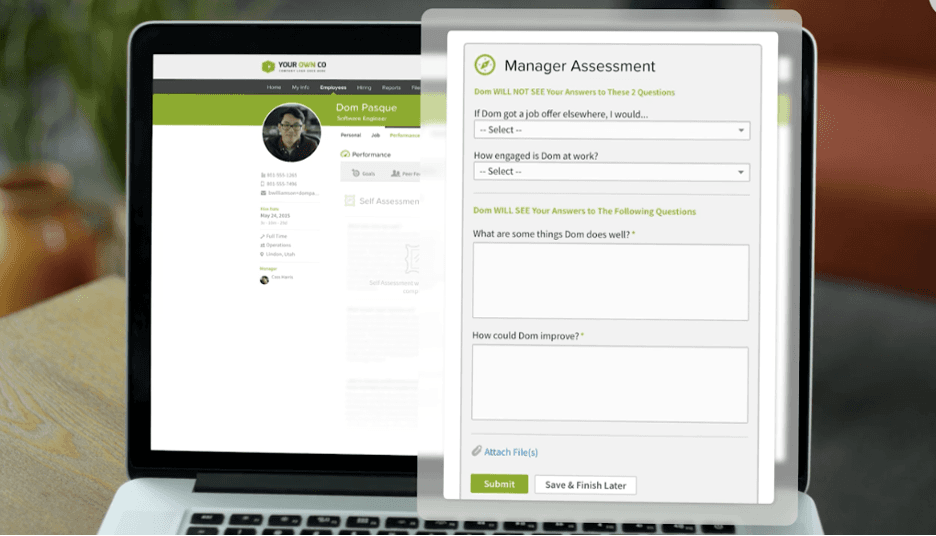936x536 pixels.
Task: Click Dom Pasque's profile photo
Action: (x=291, y=132)
